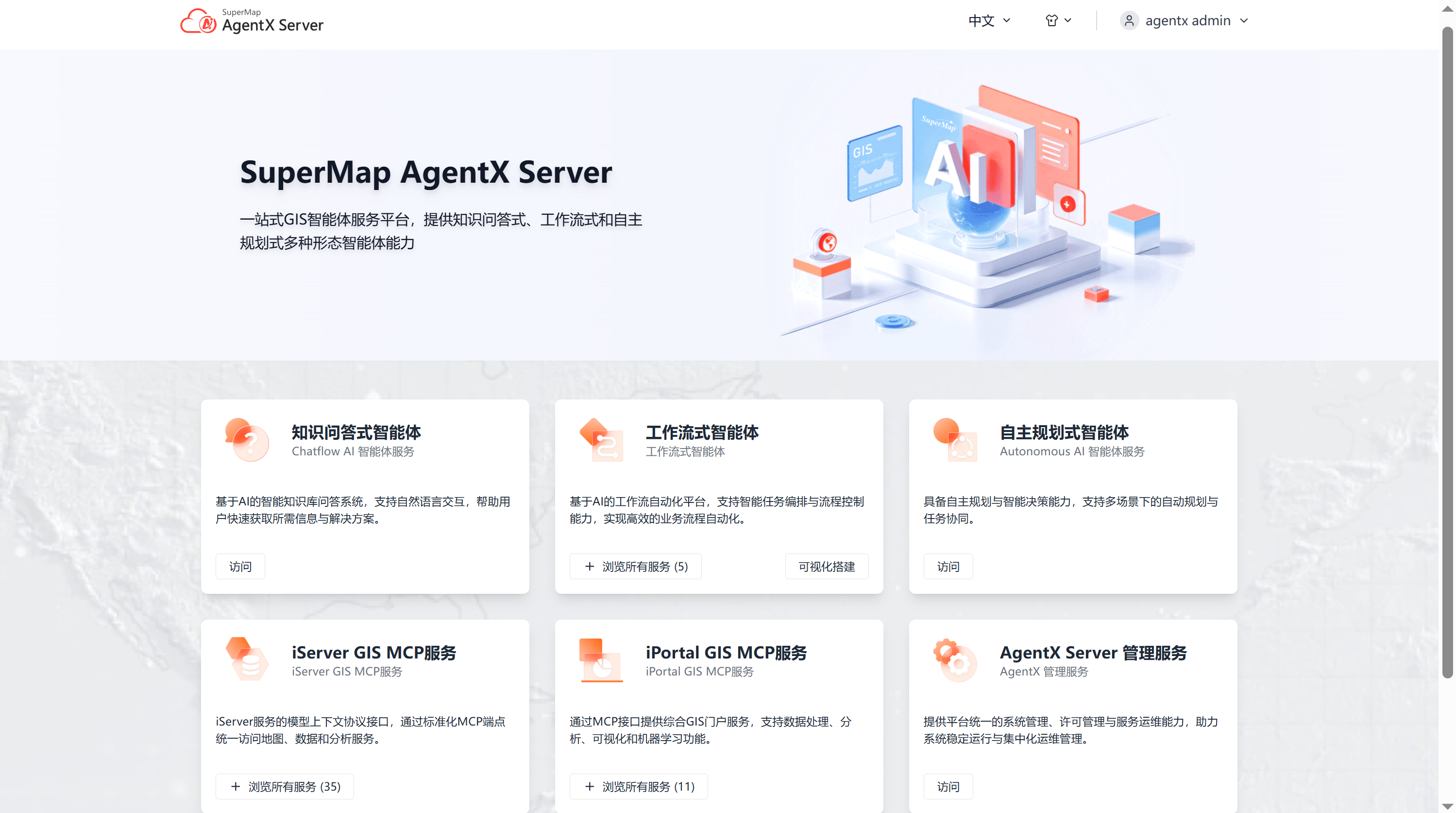This screenshot has width=1456, height=813.
Task: Click the workflow agent card icon
Action: 601,439
